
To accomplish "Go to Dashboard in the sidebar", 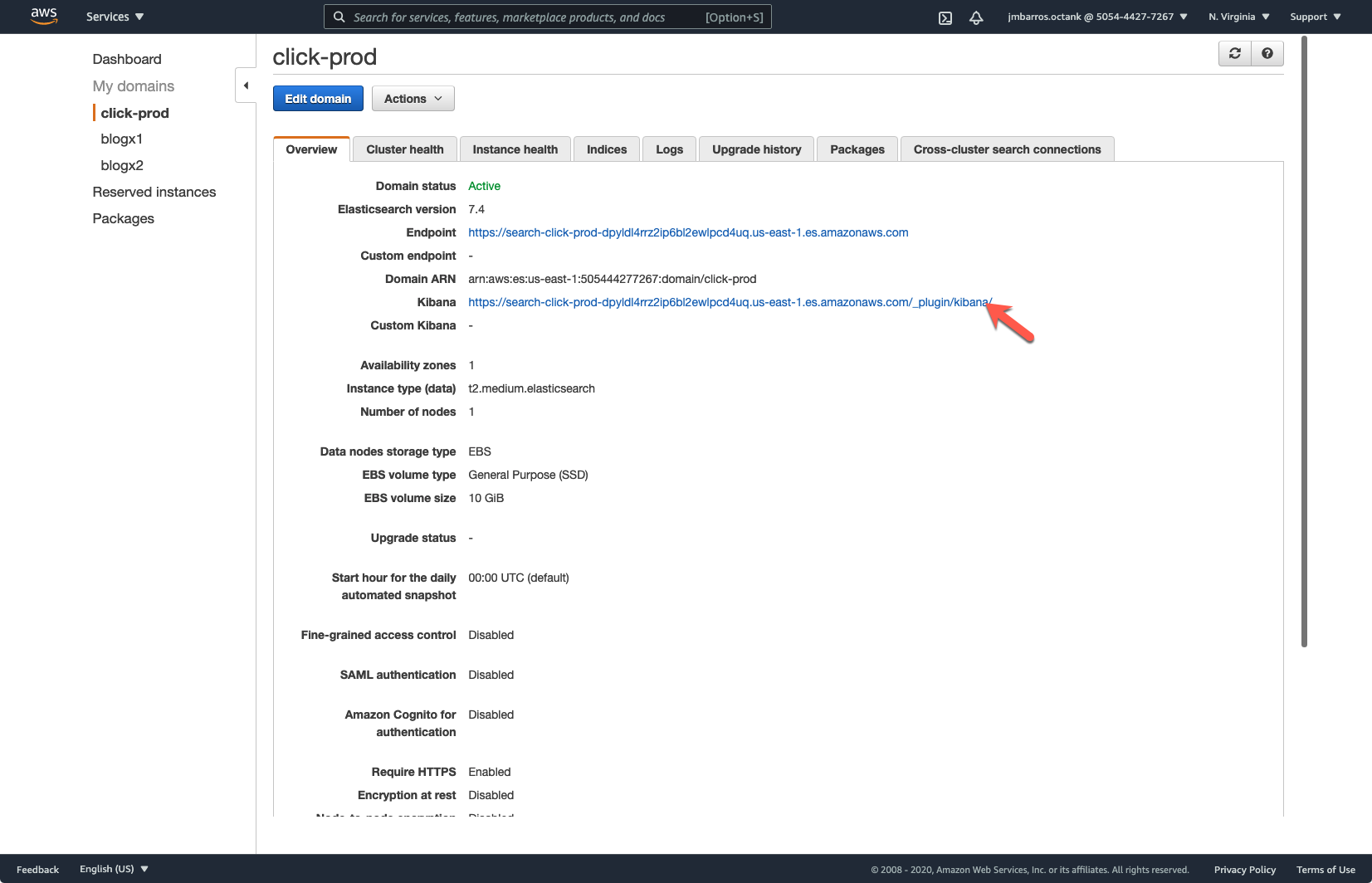I will [x=127, y=59].
